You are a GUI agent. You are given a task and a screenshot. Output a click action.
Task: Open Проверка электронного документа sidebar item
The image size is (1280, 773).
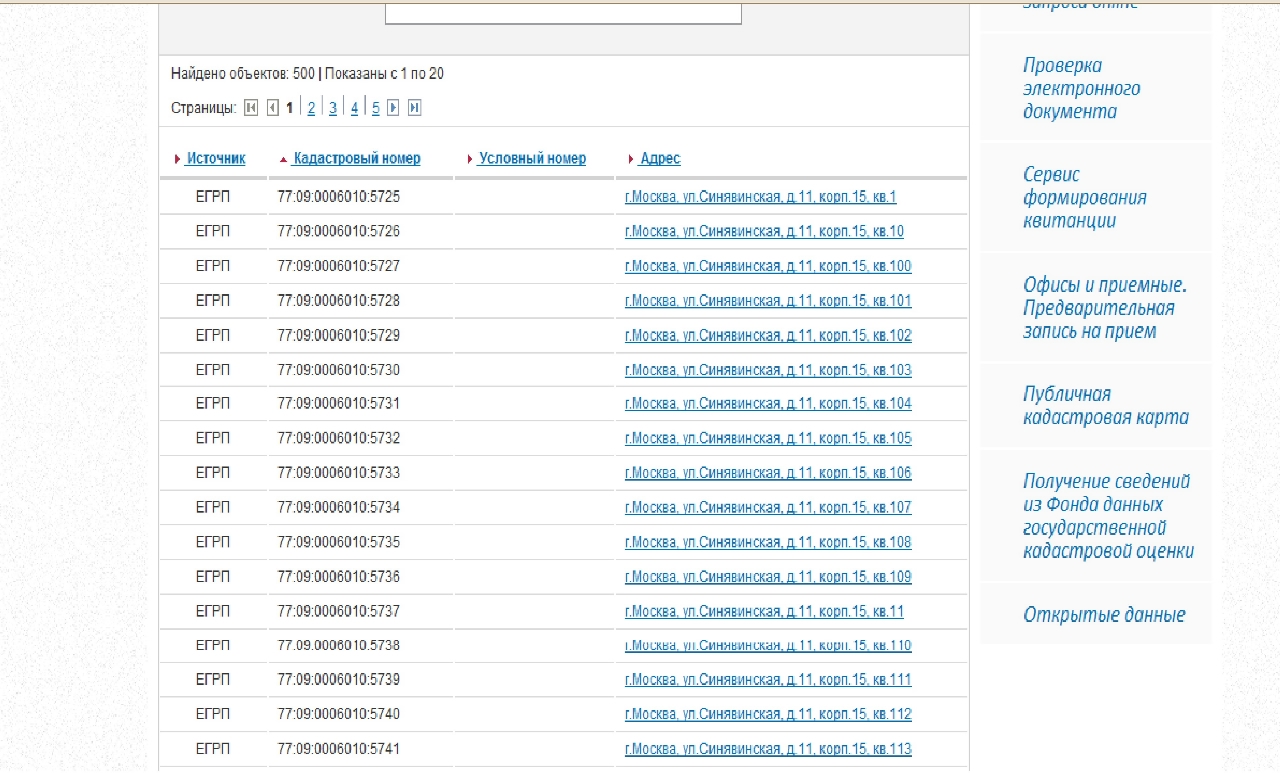[1080, 88]
